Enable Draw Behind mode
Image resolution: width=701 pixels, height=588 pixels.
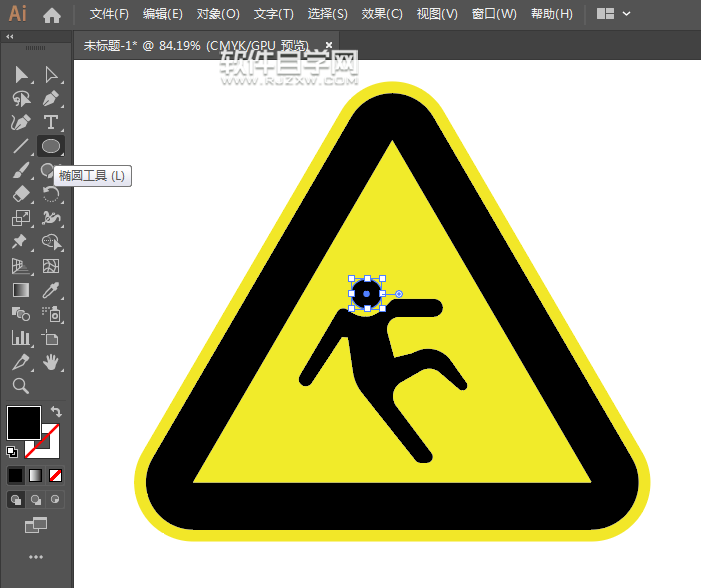[x=36, y=499]
